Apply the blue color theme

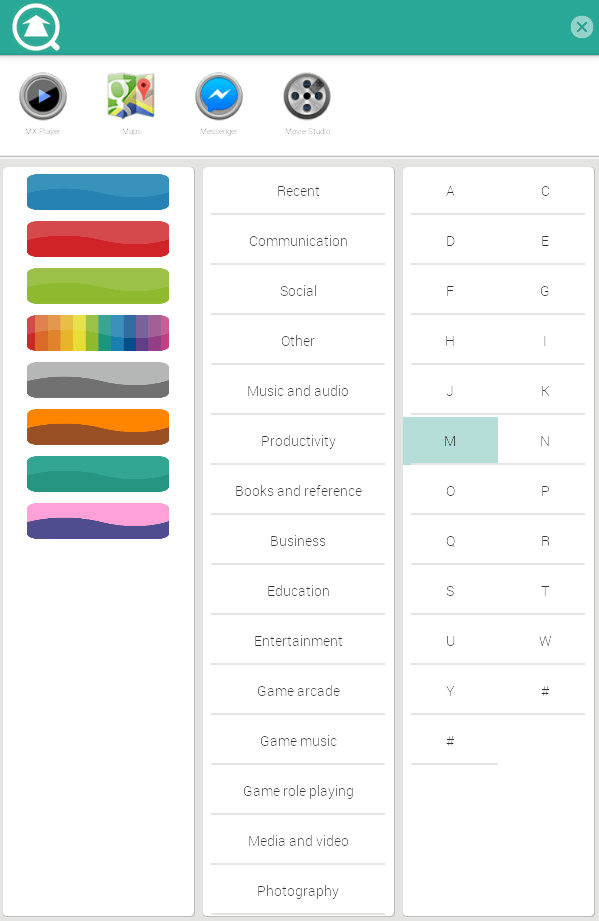[x=97, y=192]
